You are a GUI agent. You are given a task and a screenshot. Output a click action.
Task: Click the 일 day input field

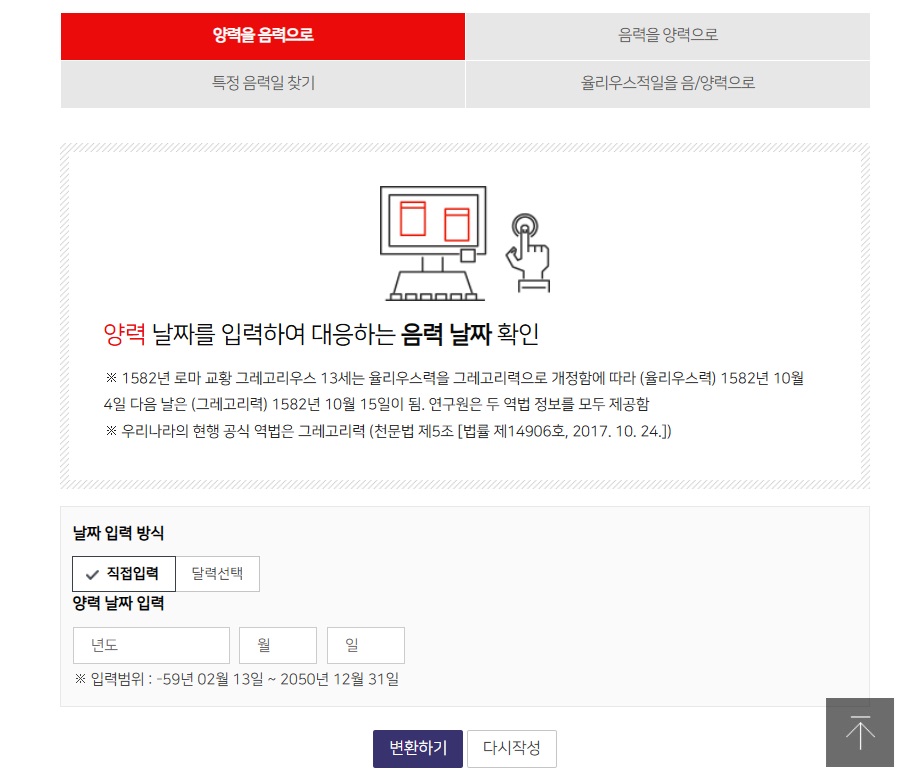[365, 645]
